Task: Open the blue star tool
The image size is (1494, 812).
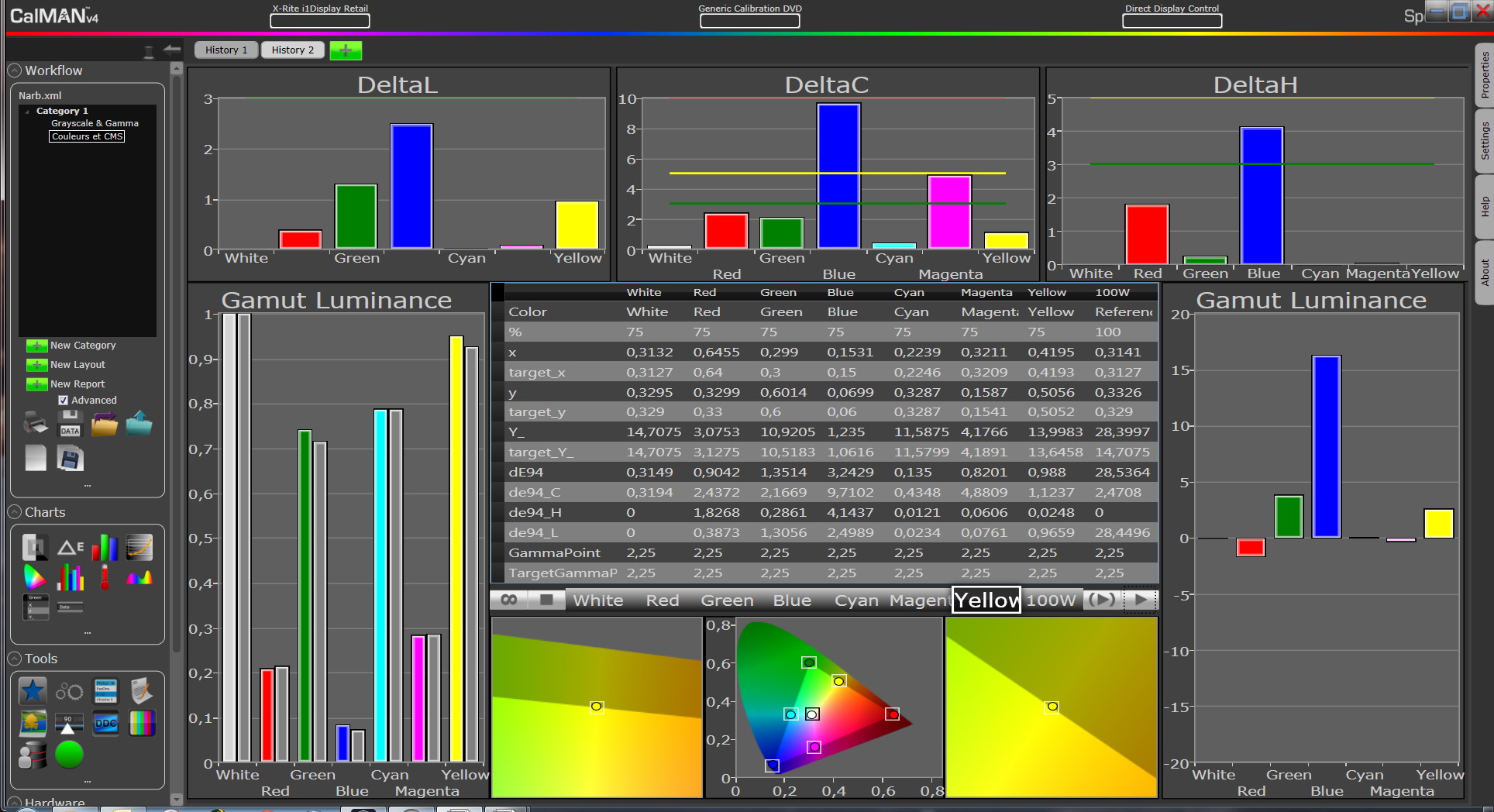Action: coord(33,690)
